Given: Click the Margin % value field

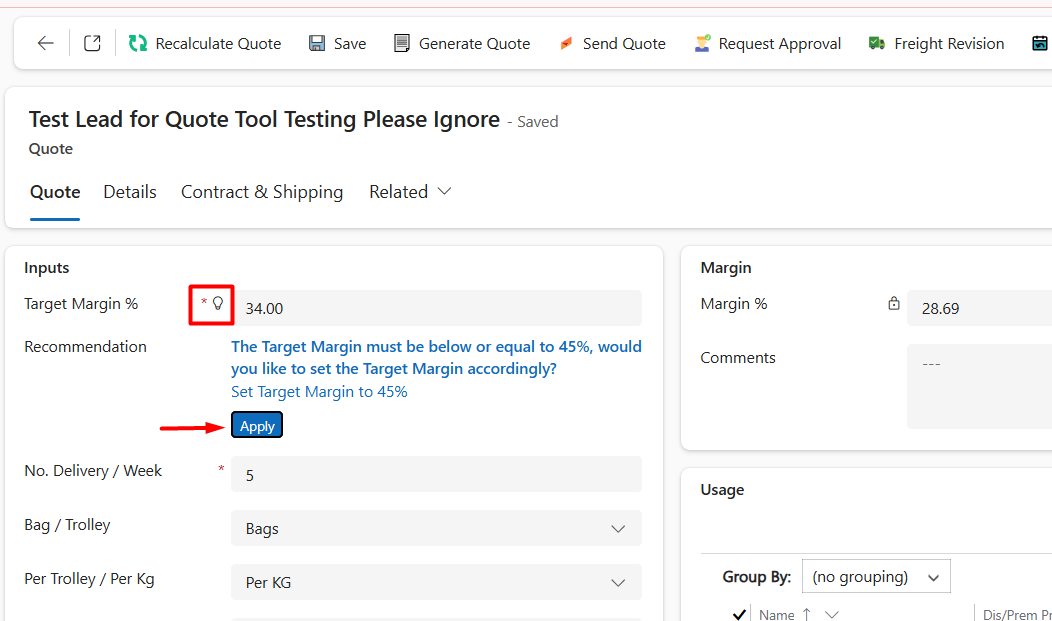Looking at the screenshot, I should [980, 308].
